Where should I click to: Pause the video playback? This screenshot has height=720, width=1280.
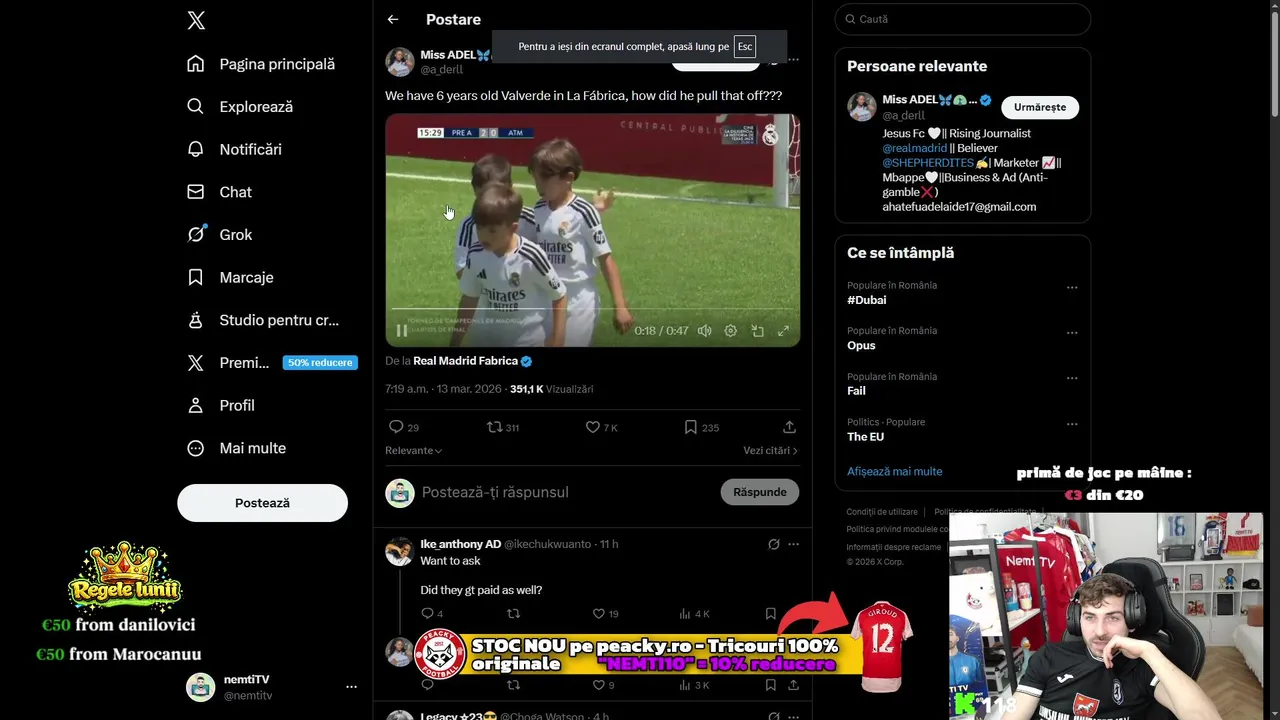(402, 331)
